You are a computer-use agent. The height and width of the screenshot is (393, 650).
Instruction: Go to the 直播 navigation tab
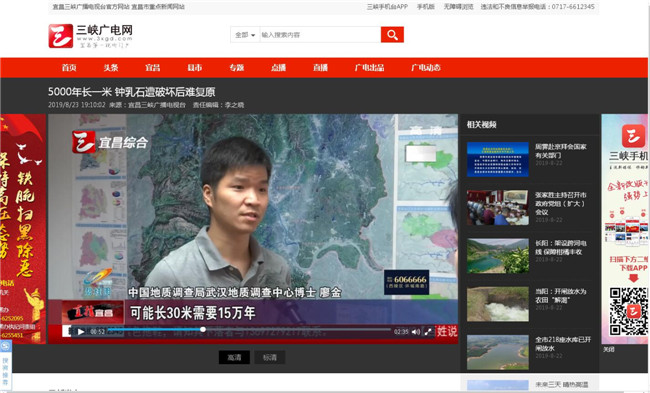click(320, 68)
